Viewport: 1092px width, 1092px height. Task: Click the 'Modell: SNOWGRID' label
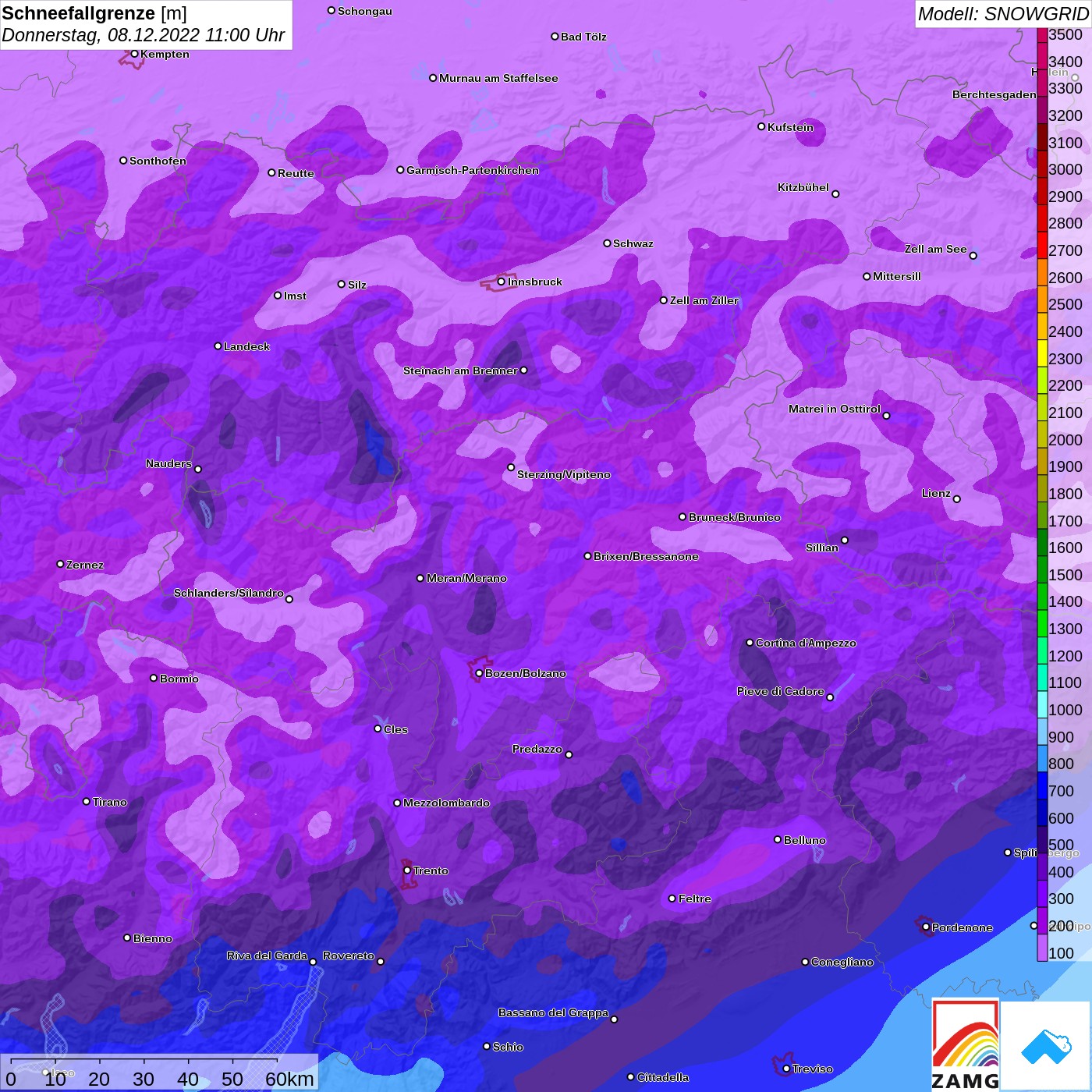pos(1003,14)
